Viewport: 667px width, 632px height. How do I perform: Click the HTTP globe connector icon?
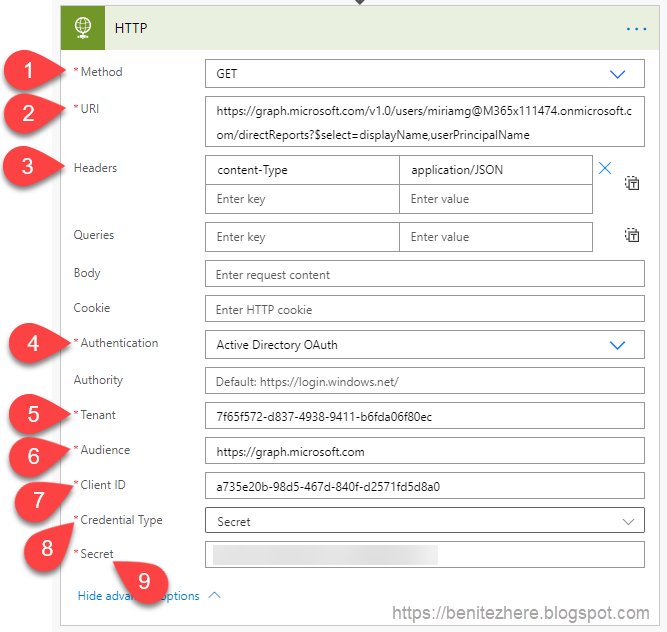pos(83,28)
